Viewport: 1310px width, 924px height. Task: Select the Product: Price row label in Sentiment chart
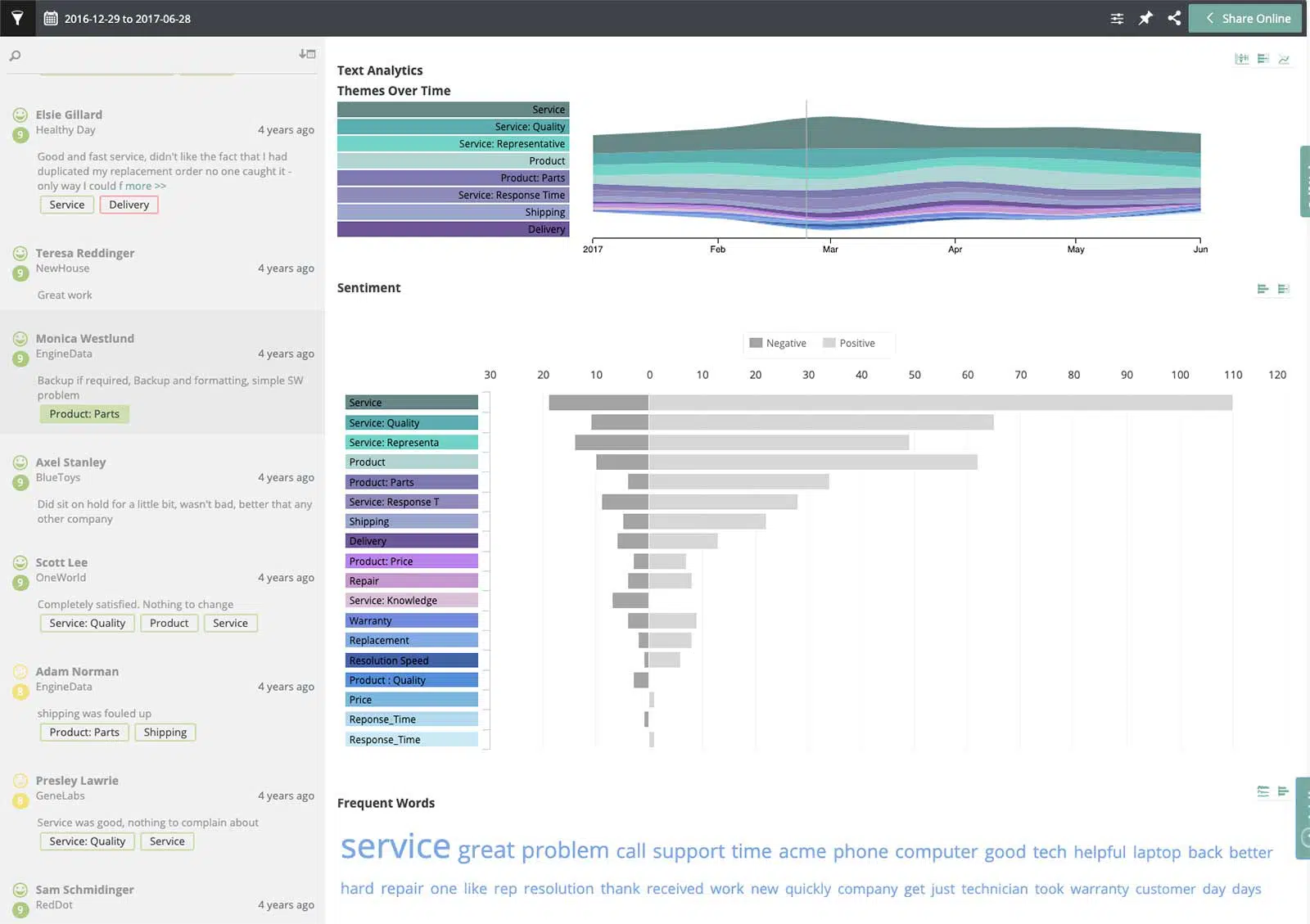pyautogui.click(x=412, y=561)
